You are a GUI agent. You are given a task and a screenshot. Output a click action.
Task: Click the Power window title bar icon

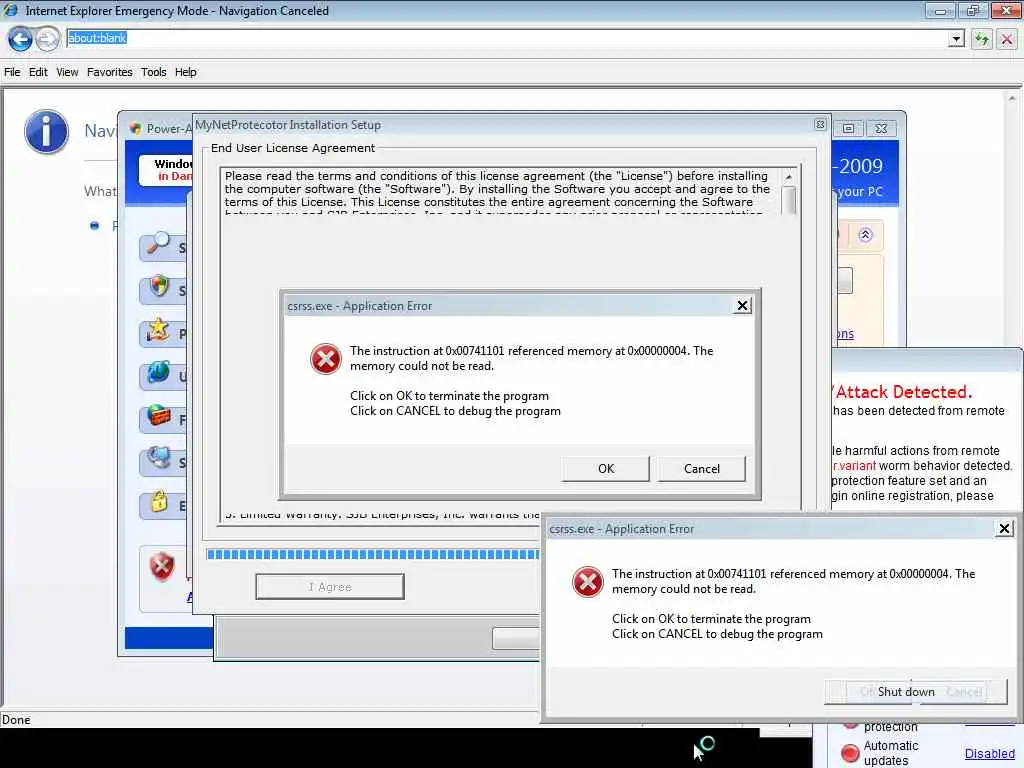[x=135, y=129]
